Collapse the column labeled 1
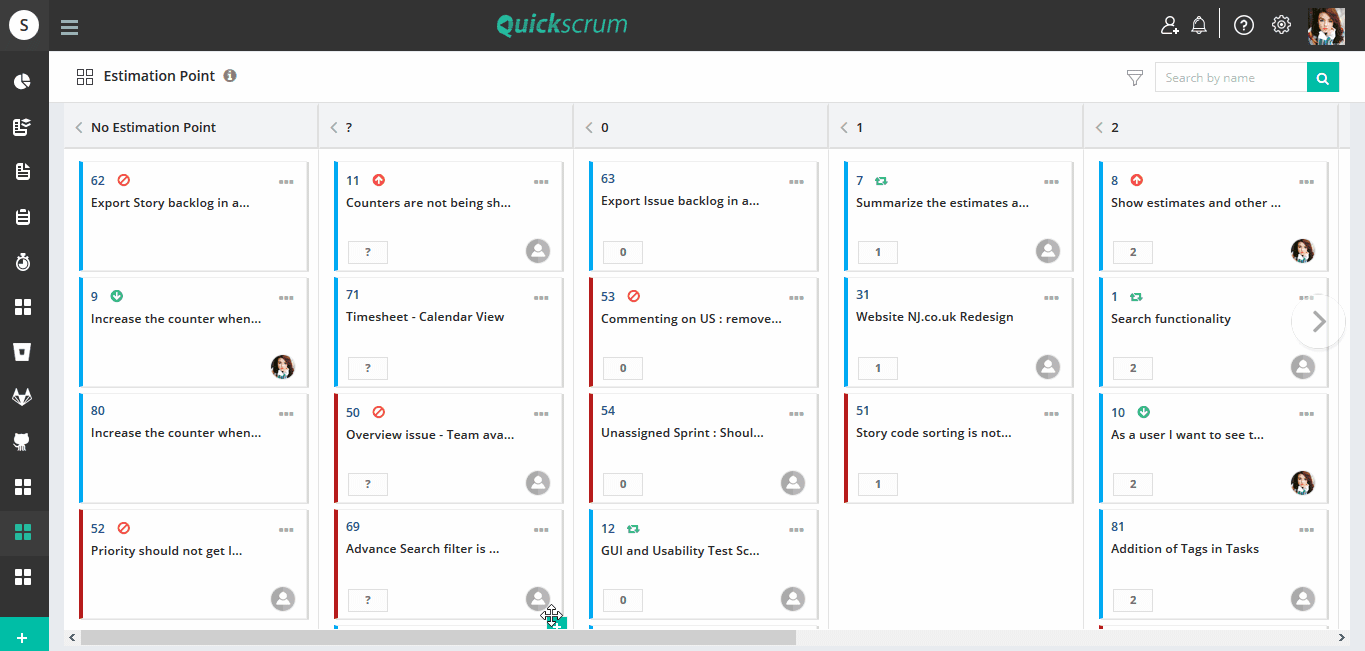Screen dimensions: 1365x651 tap(843, 127)
